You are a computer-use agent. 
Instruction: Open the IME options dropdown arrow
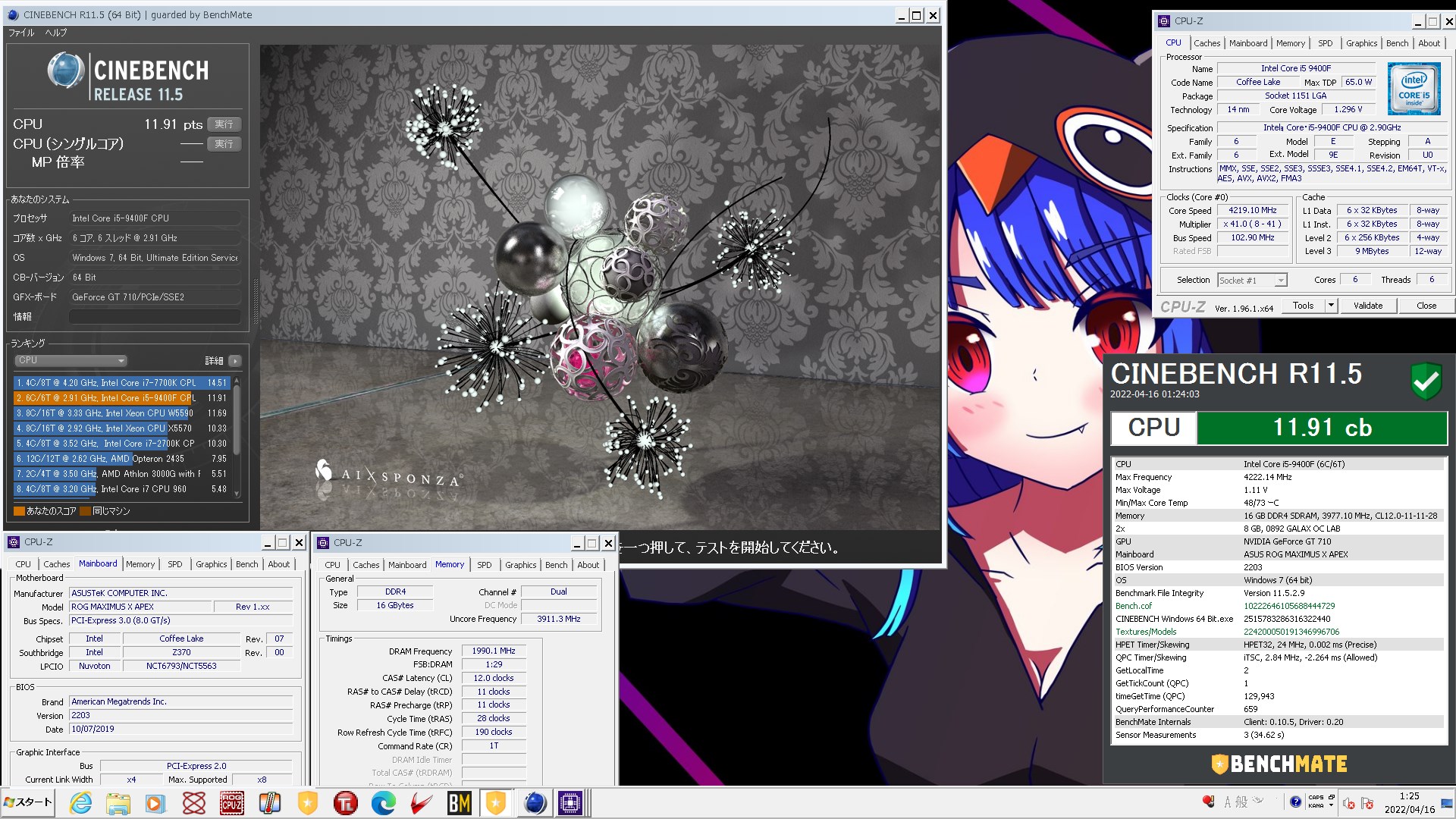[x=1331, y=806]
